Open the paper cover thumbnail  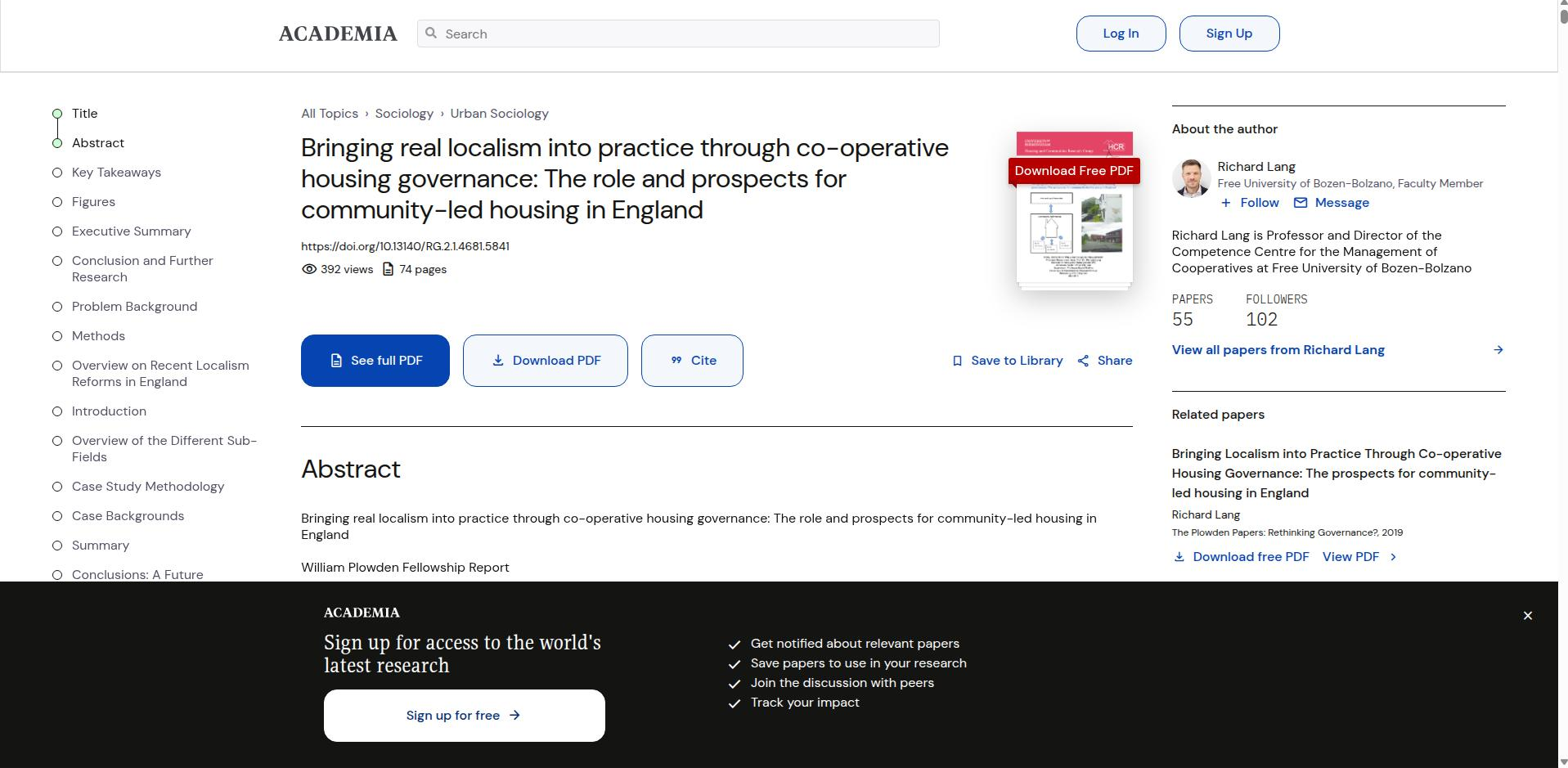[1074, 209]
